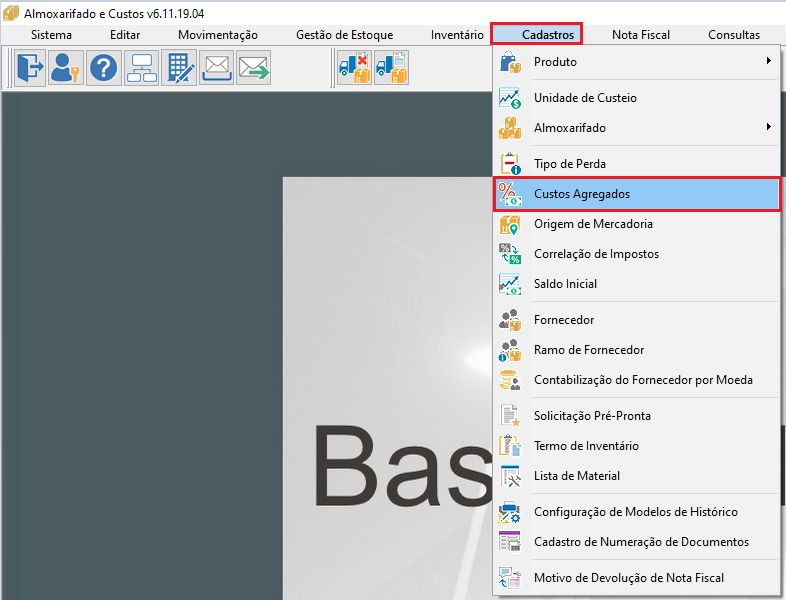This screenshot has width=786, height=600.
Task: Choose Configuração de Modelos de Histórico
Action: pyautogui.click(x=637, y=512)
